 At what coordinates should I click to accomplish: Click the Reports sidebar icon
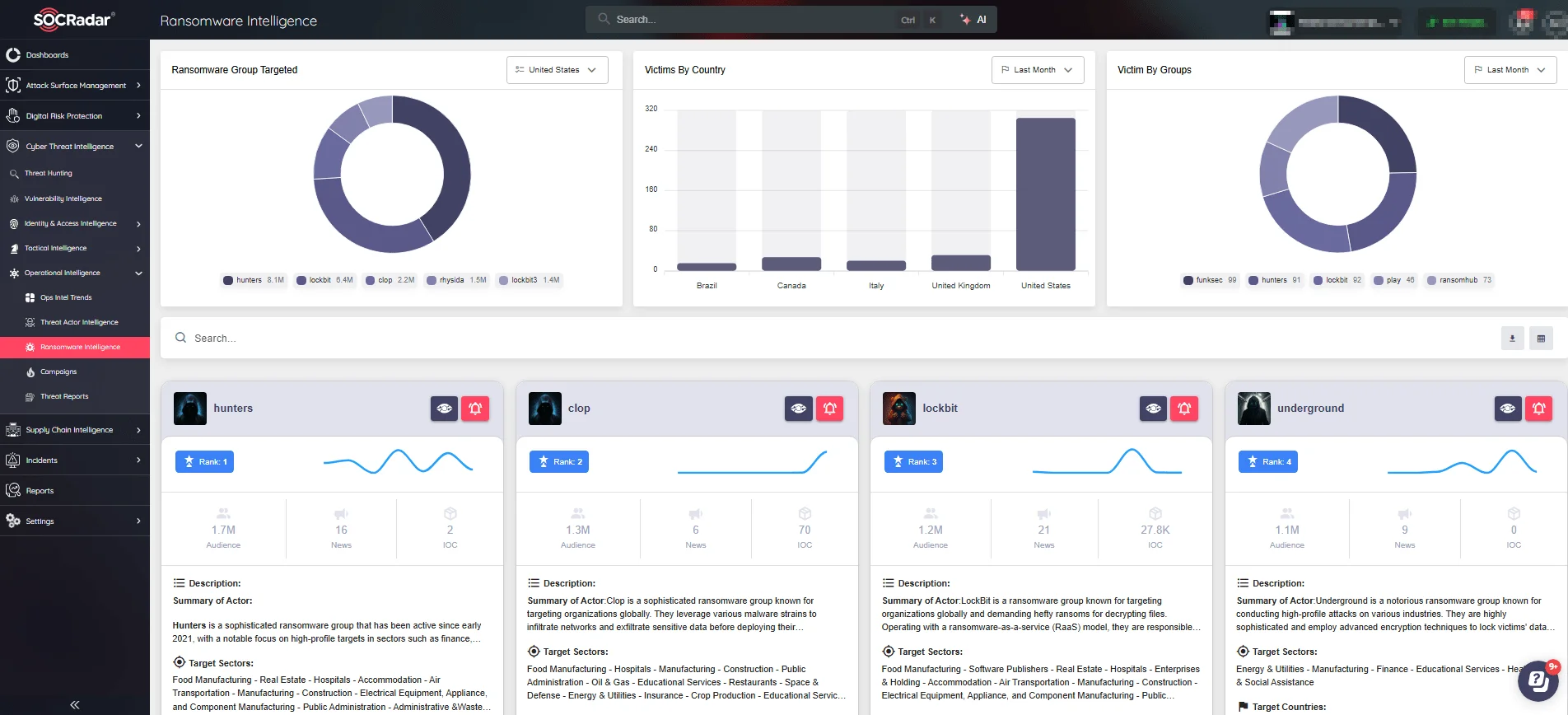tap(13, 491)
